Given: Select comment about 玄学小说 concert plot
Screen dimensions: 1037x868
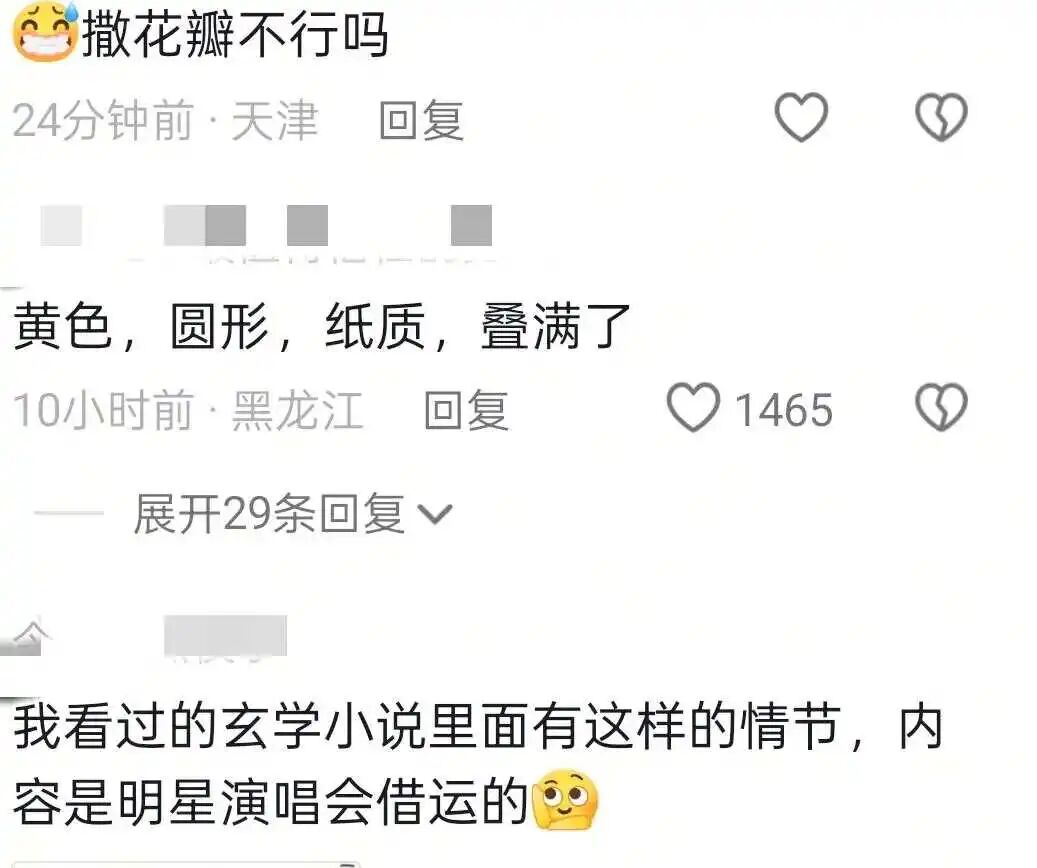Looking at the screenshot, I should 477,764.
